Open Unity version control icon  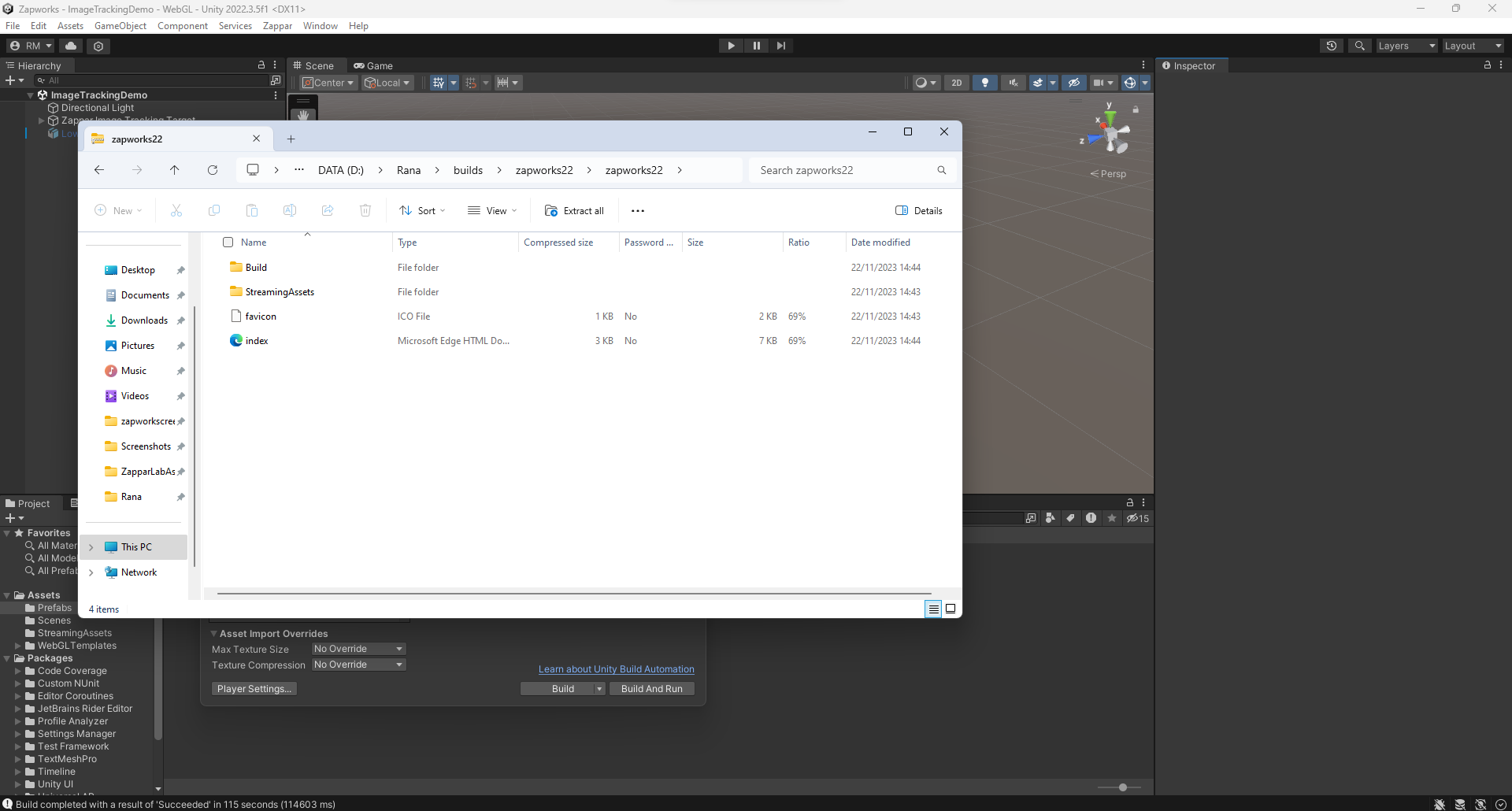point(98,46)
